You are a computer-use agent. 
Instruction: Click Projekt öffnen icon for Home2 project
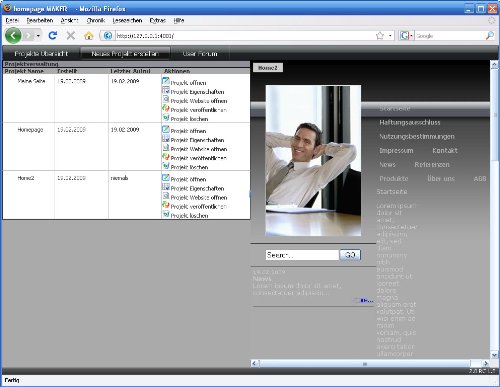(166, 178)
